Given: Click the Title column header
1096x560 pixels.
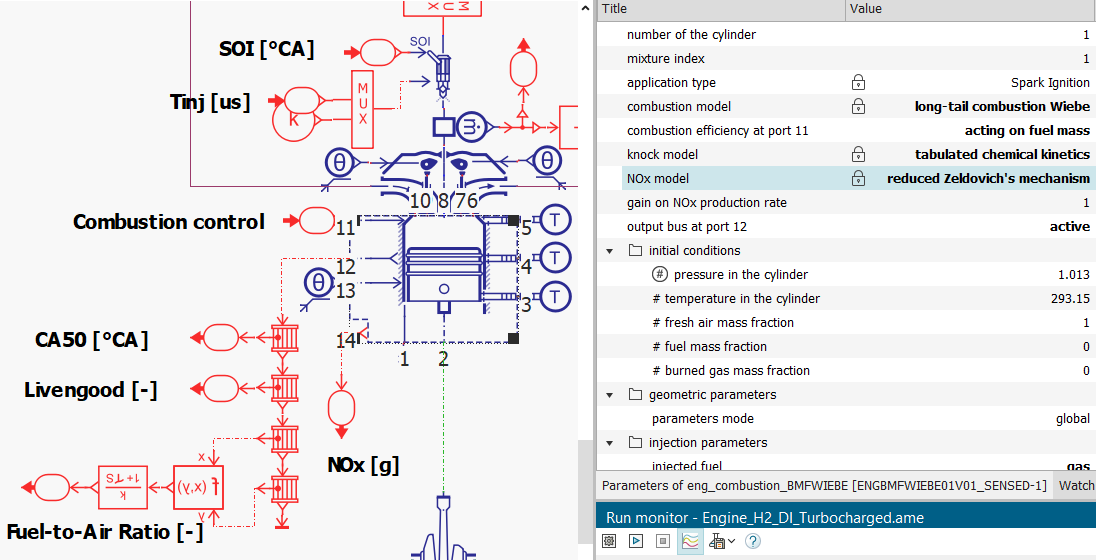Looking at the screenshot, I should (x=720, y=9).
